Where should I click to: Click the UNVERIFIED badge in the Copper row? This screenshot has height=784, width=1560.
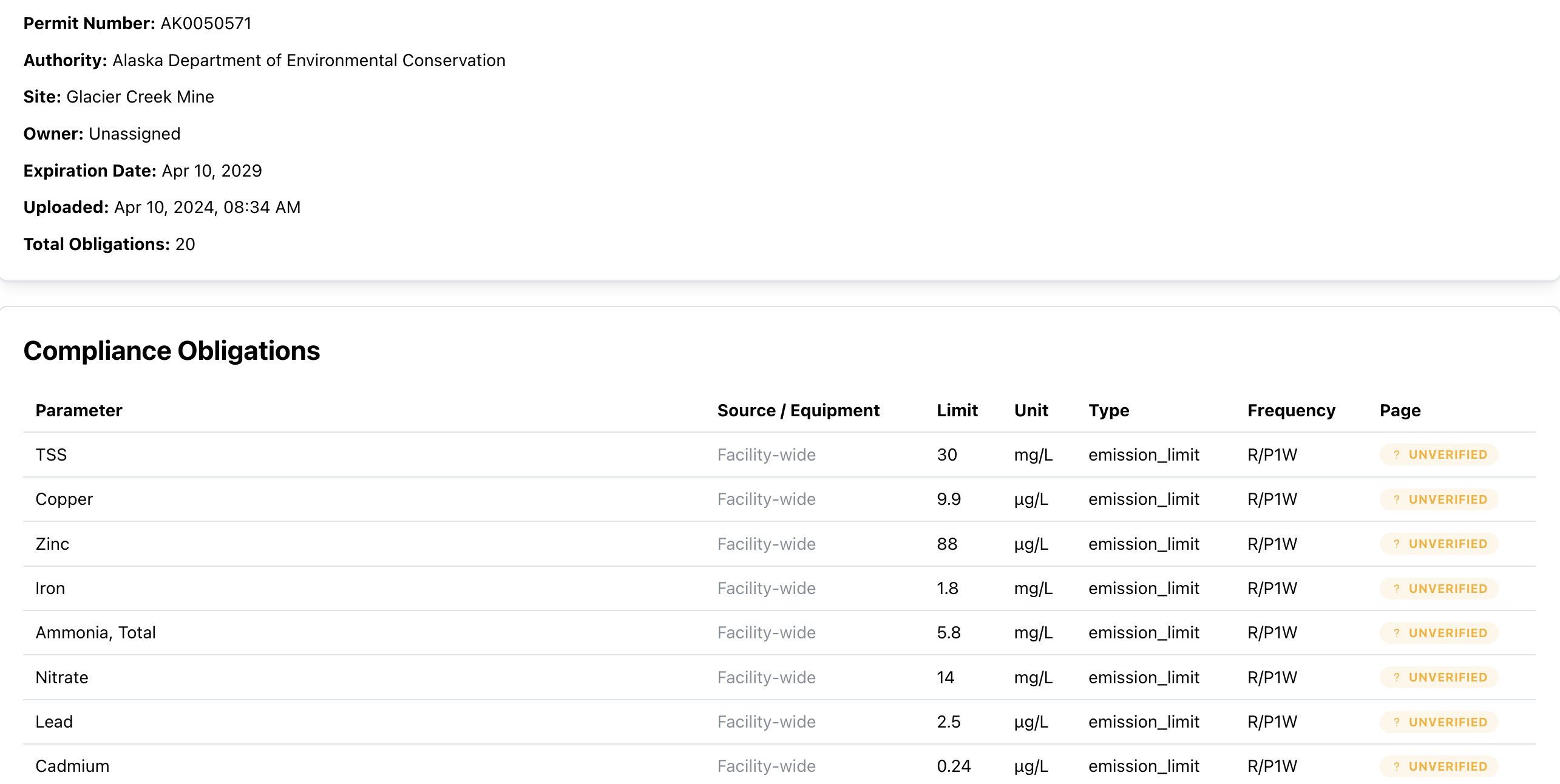pyautogui.click(x=1439, y=499)
